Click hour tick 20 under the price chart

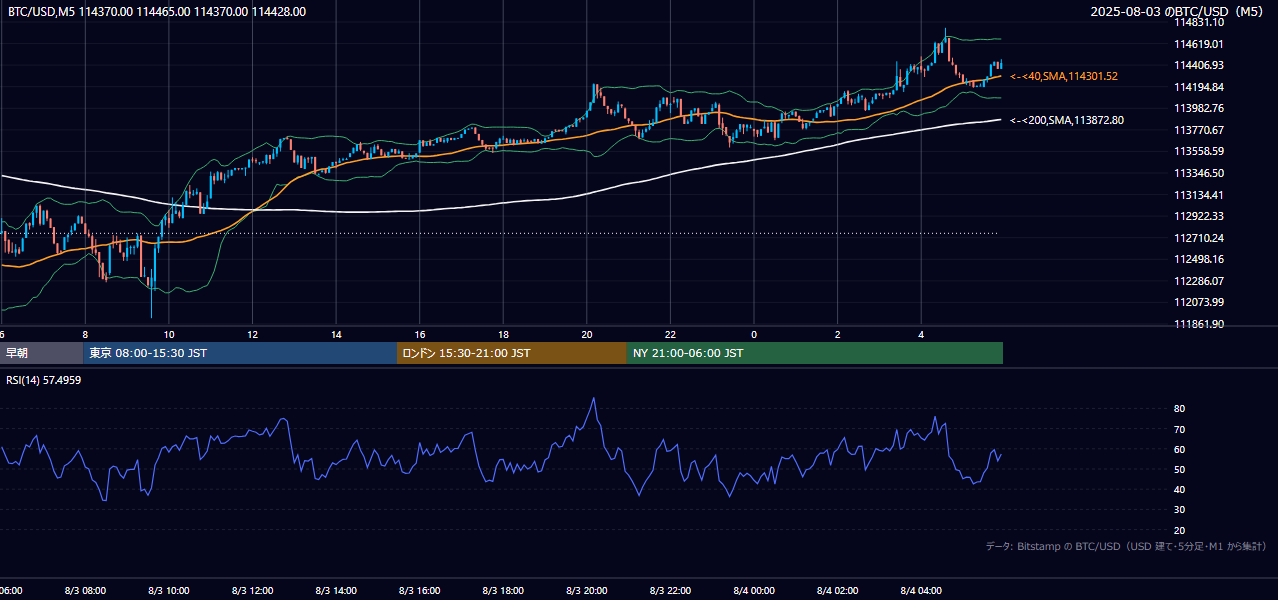pyautogui.click(x=587, y=335)
